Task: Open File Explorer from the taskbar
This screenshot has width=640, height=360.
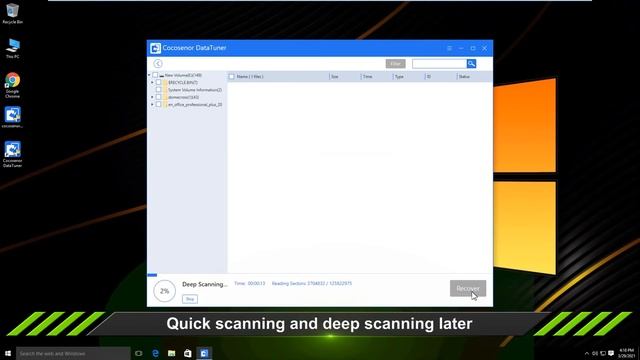Action: click(171, 353)
